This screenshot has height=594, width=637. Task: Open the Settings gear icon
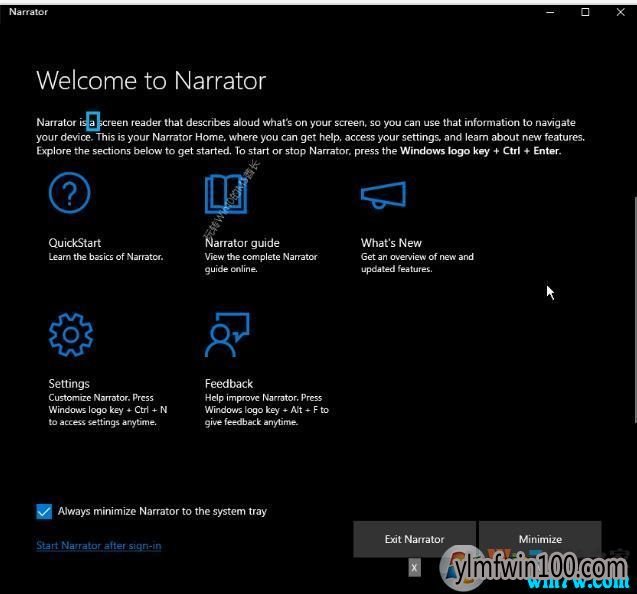tap(71, 335)
